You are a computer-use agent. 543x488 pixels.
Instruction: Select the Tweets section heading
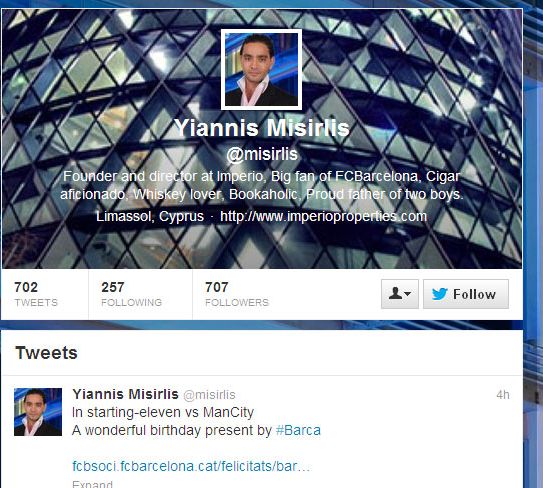46,353
